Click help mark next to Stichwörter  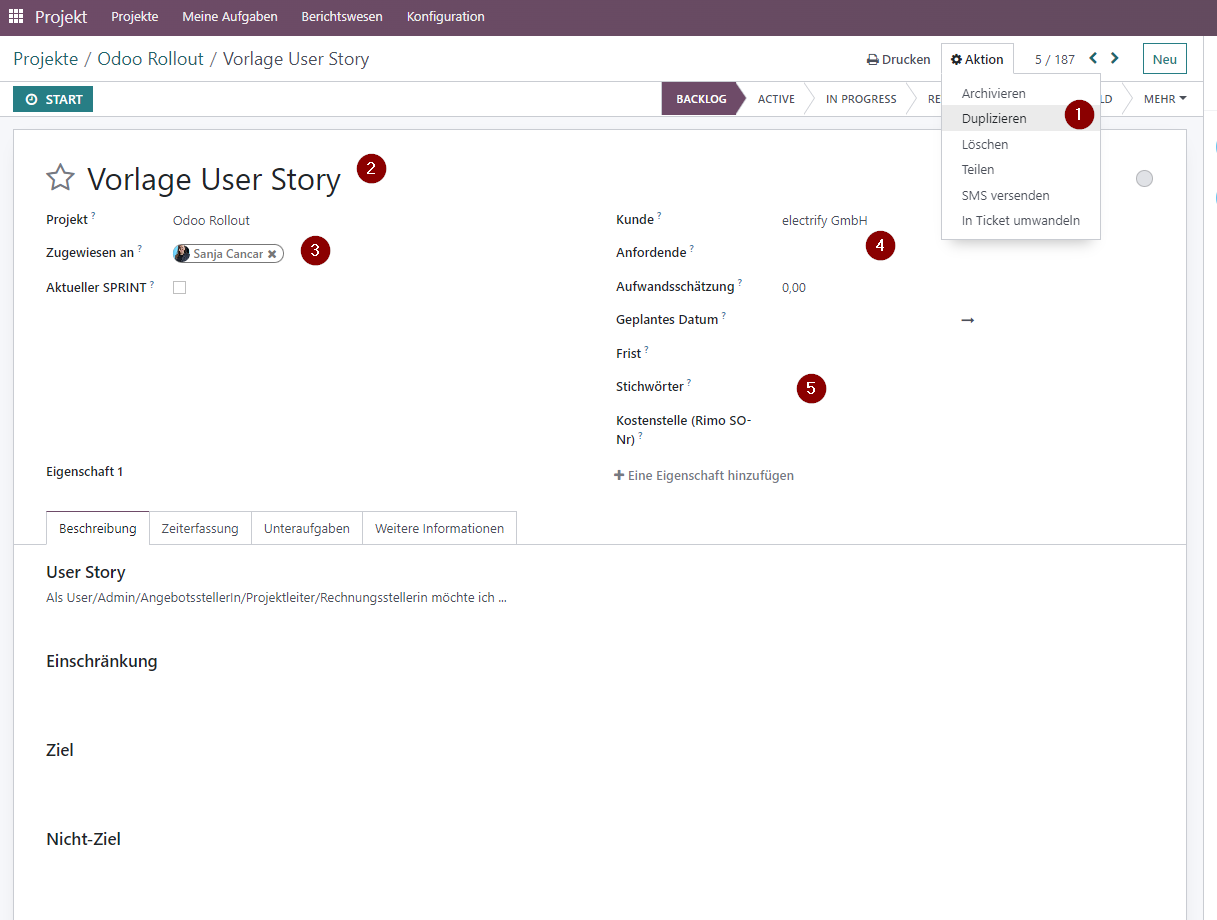point(690,382)
